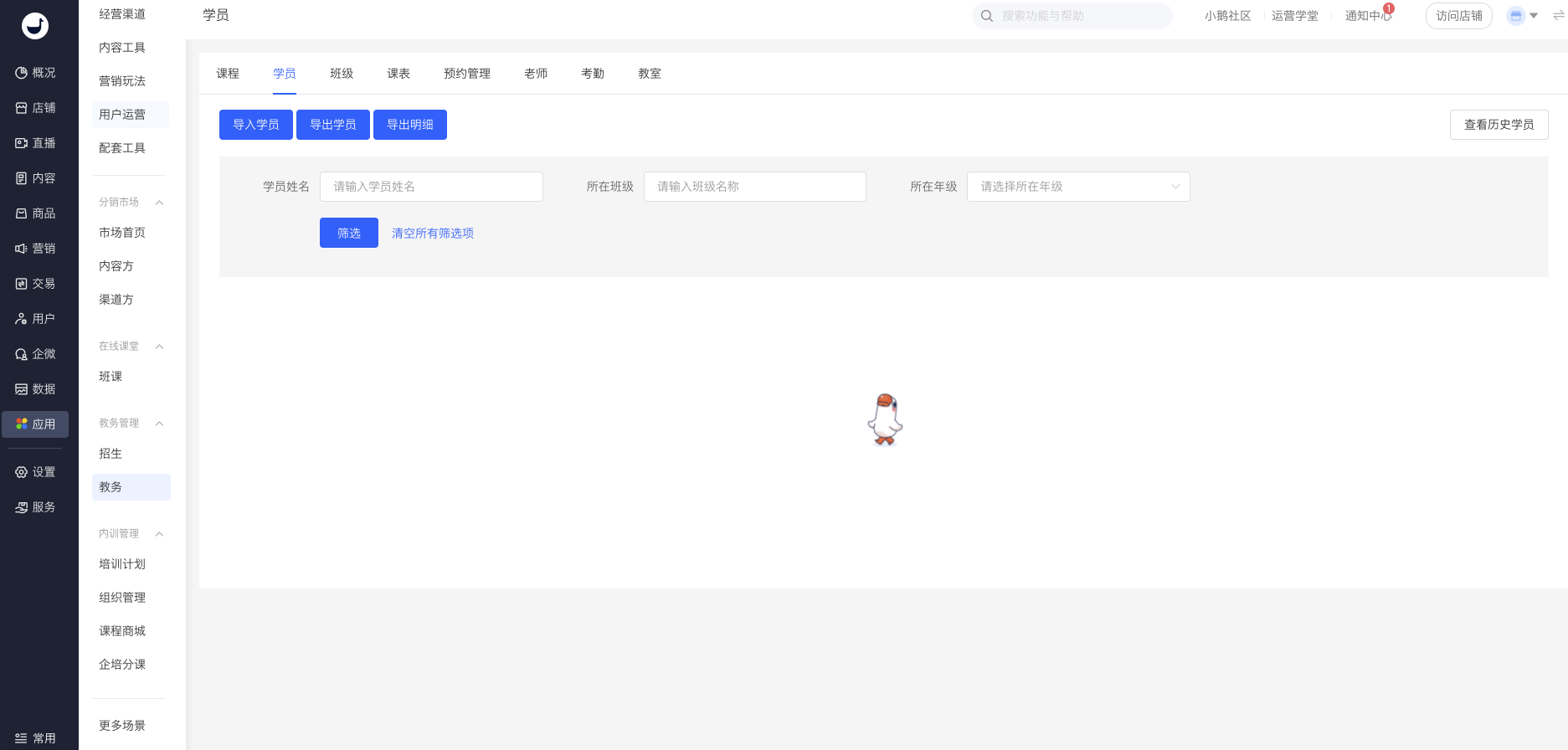Screen dimensions: 1568x750
Task: Click the Settings (设置) gear icon
Action: (x=22, y=472)
